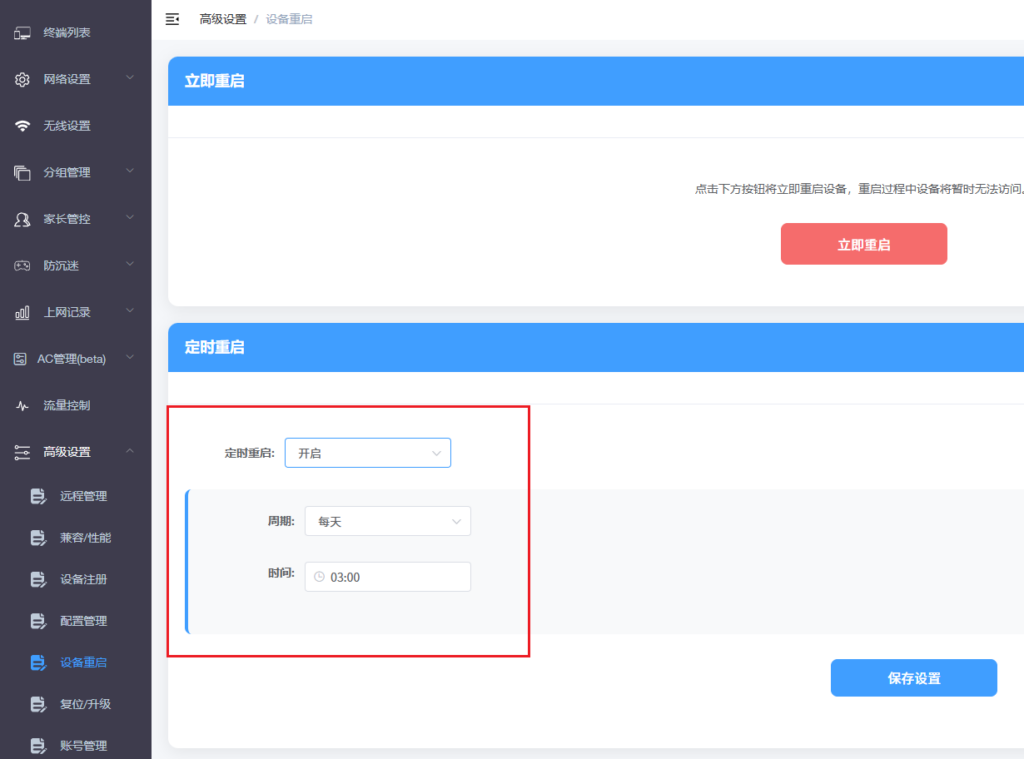The width and height of the screenshot is (1024, 759).
Task: Click the 保存设置 button
Action: [x=913, y=678]
